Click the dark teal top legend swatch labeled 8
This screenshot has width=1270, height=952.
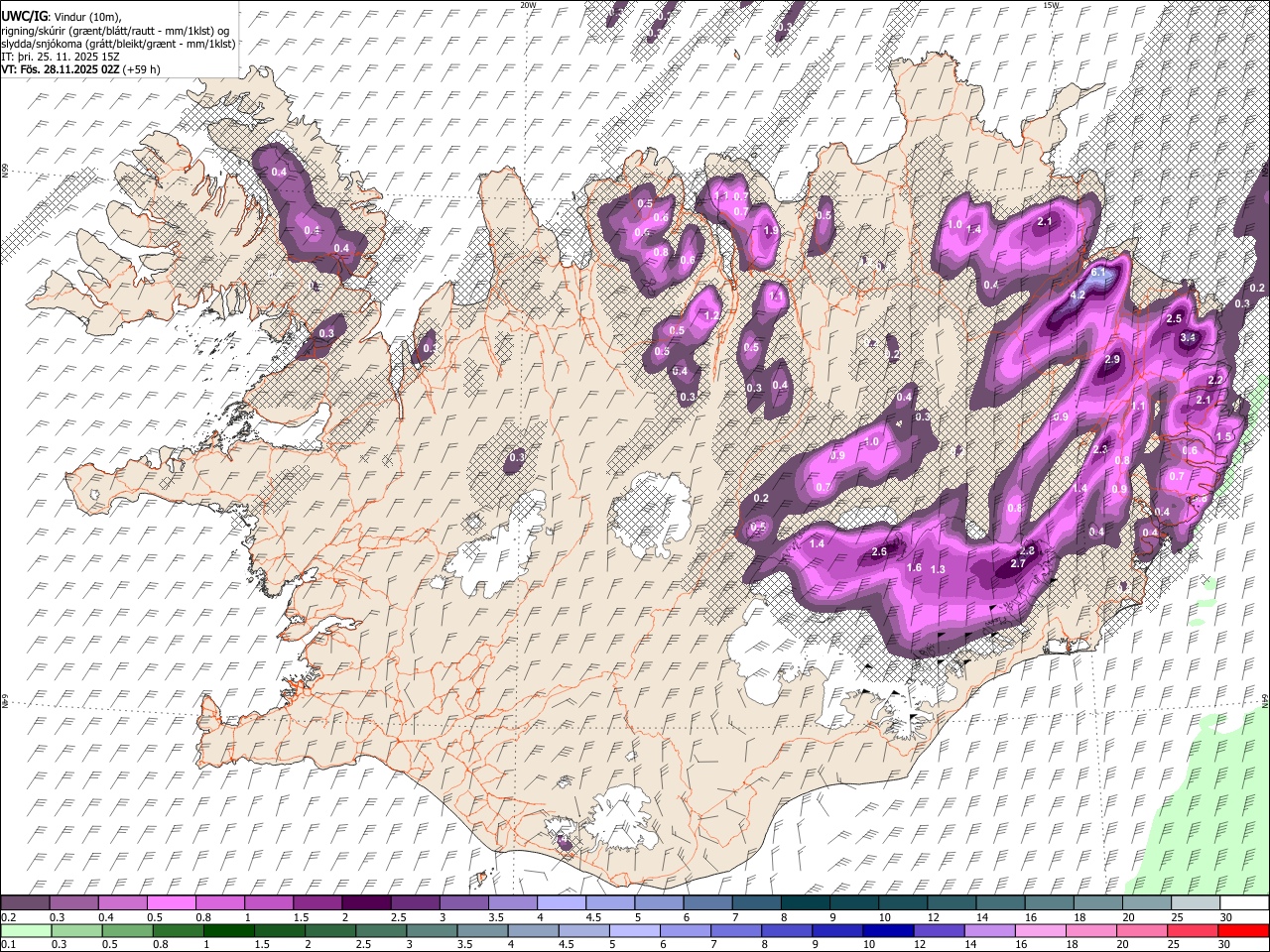pos(805,903)
